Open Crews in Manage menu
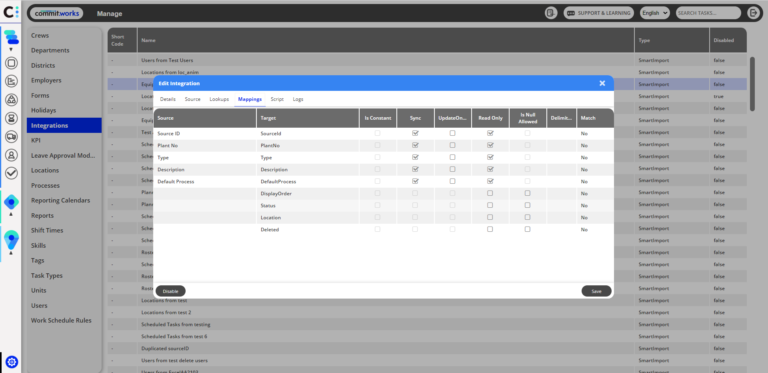This screenshot has height=373, width=768. pyautogui.click(x=64, y=36)
